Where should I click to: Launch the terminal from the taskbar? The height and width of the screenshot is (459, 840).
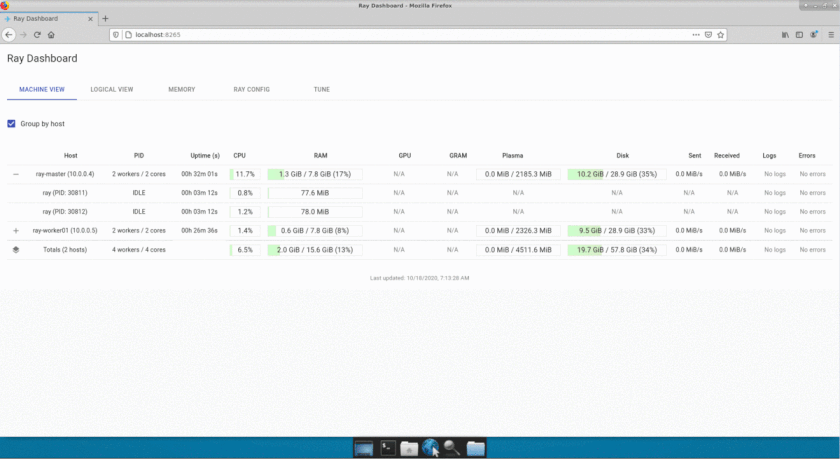(388, 448)
